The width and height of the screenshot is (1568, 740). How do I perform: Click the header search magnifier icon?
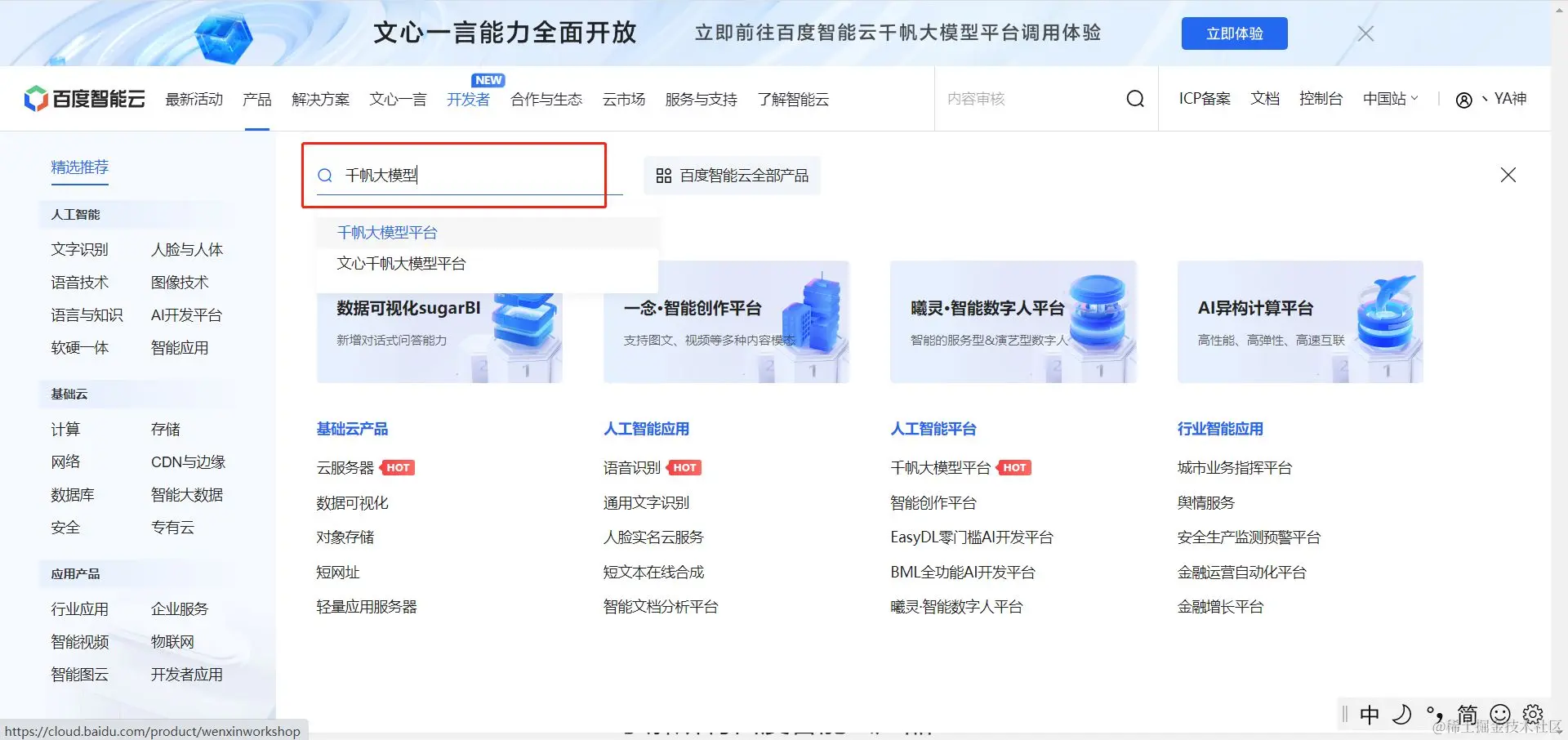click(x=1135, y=99)
